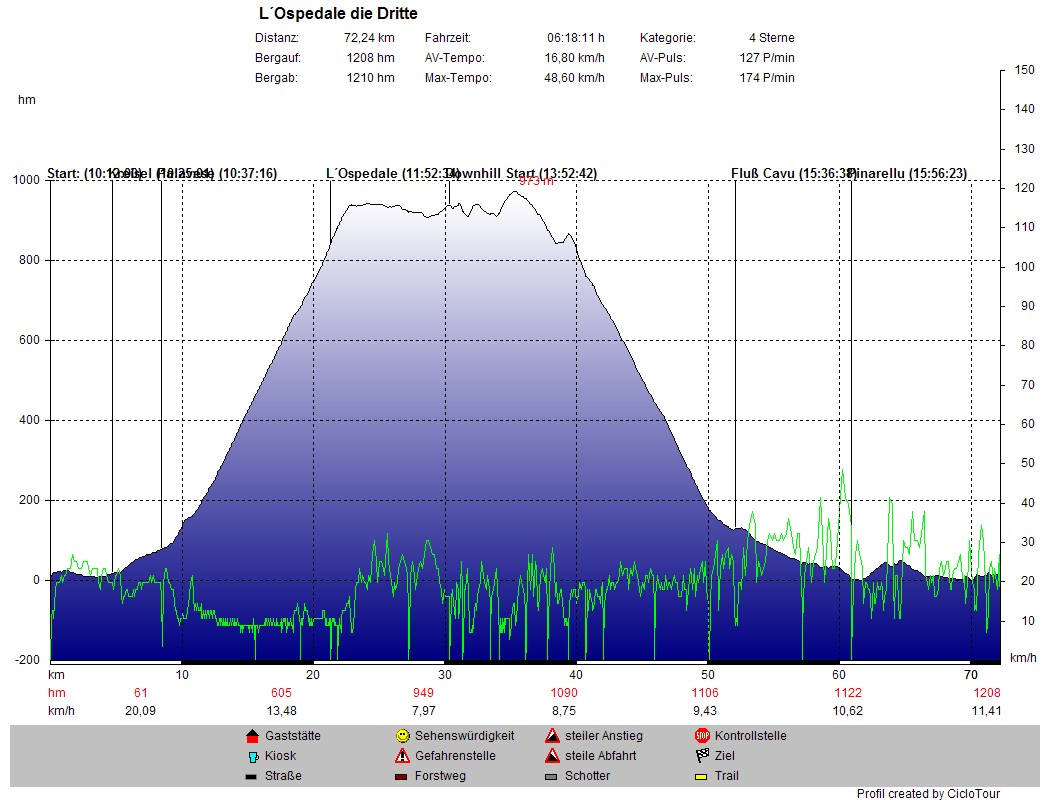Click the steile Abfahrt triangle icon
Screen dimensions: 1050x800
[x=551, y=756]
